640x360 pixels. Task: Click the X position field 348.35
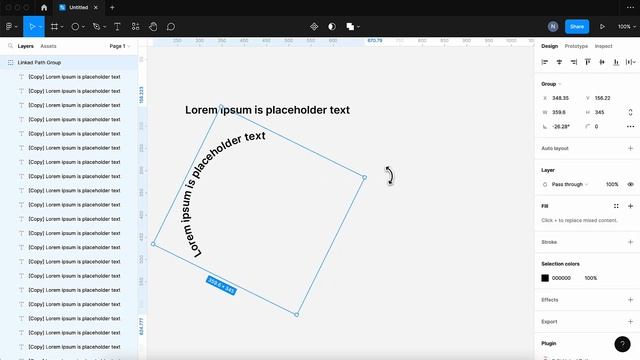coord(560,98)
